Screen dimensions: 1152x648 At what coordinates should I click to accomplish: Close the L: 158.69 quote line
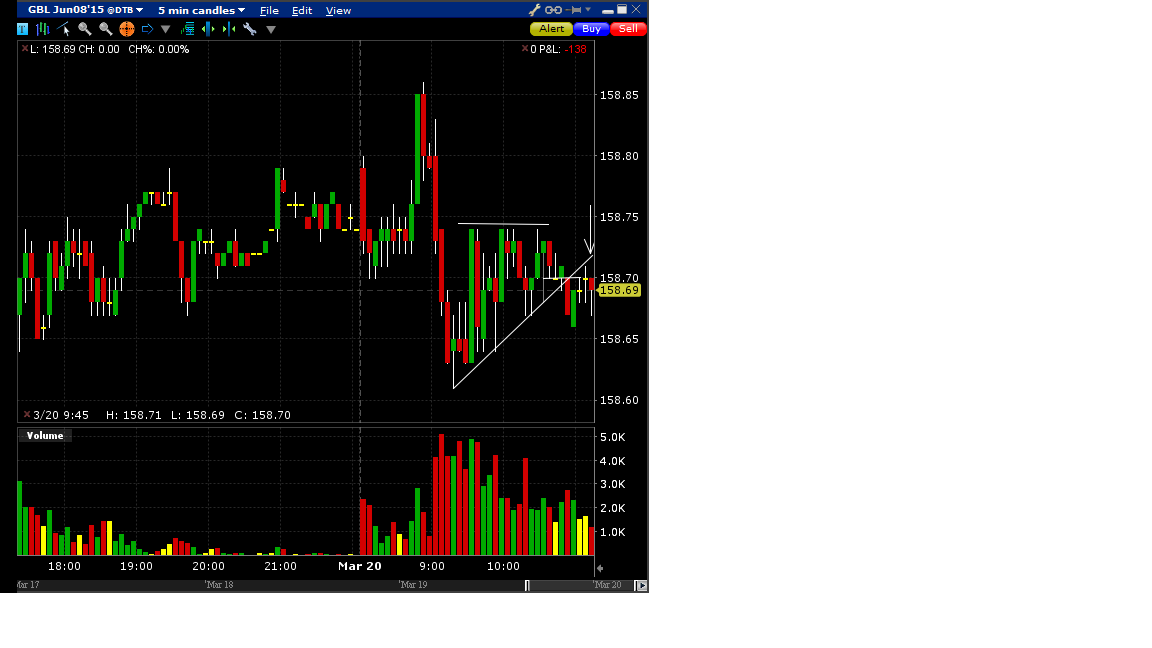[x=25, y=48]
